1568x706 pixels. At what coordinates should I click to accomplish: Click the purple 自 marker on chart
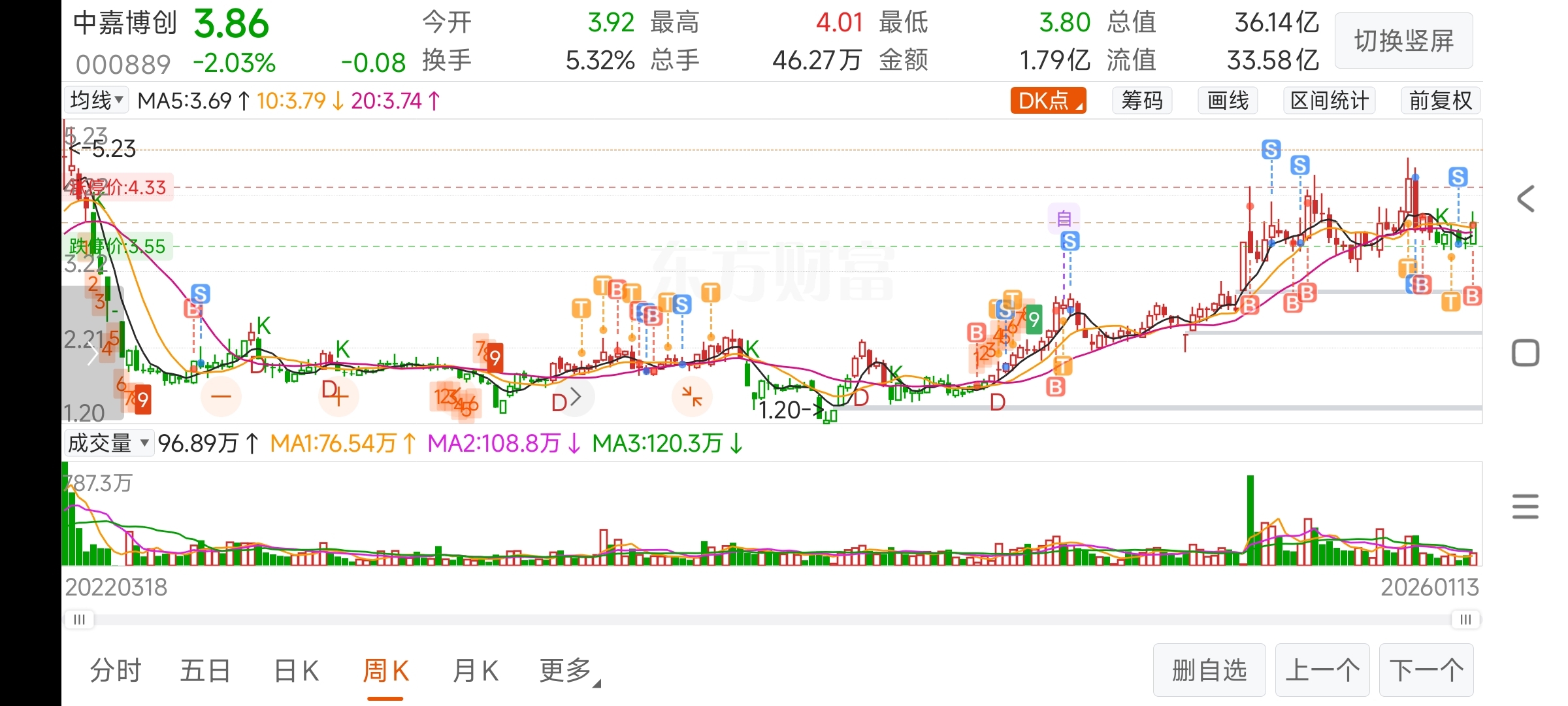[x=1064, y=218]
